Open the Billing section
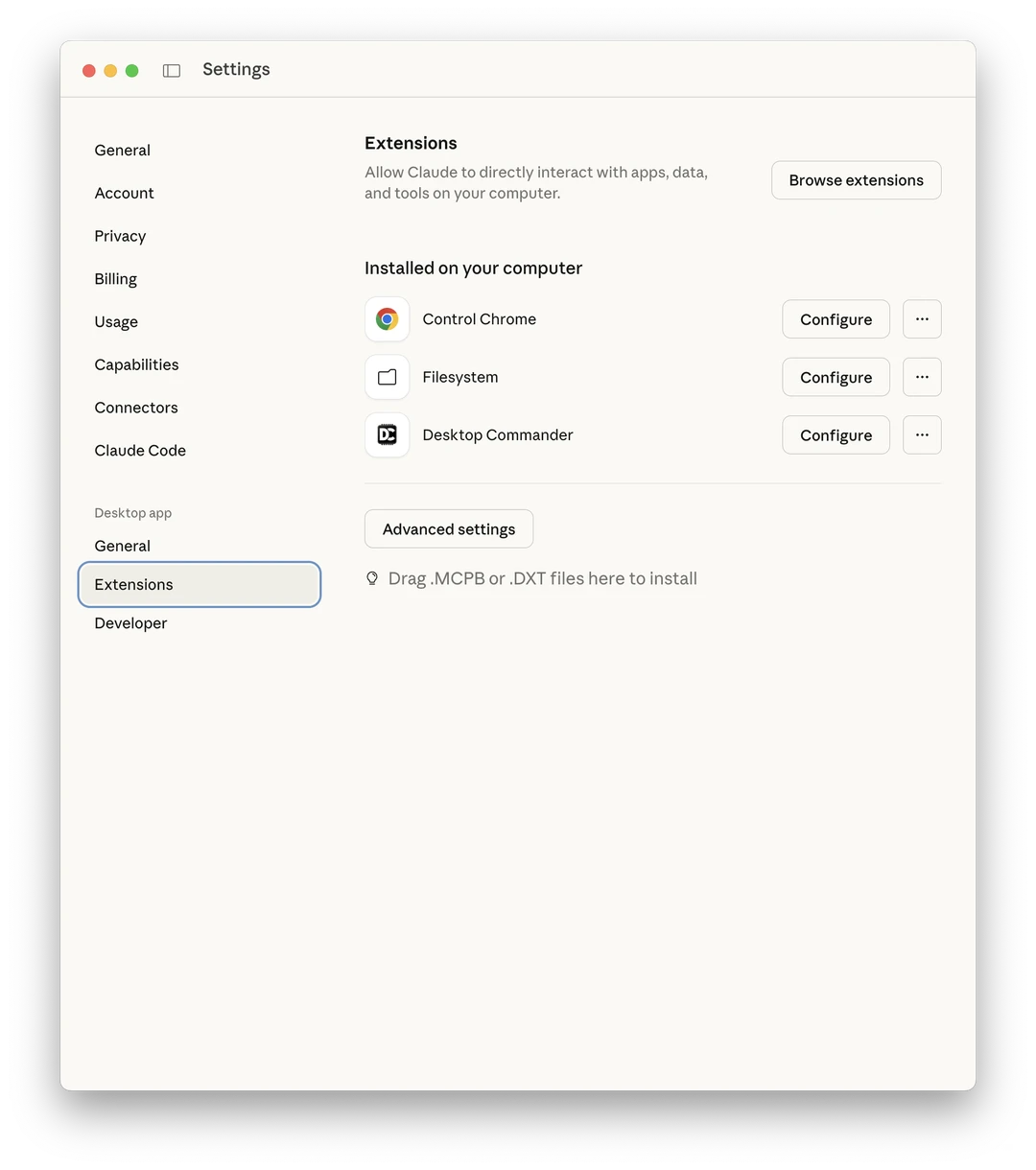Screen dimensions: 1036x1170 [x=116, y=279]
